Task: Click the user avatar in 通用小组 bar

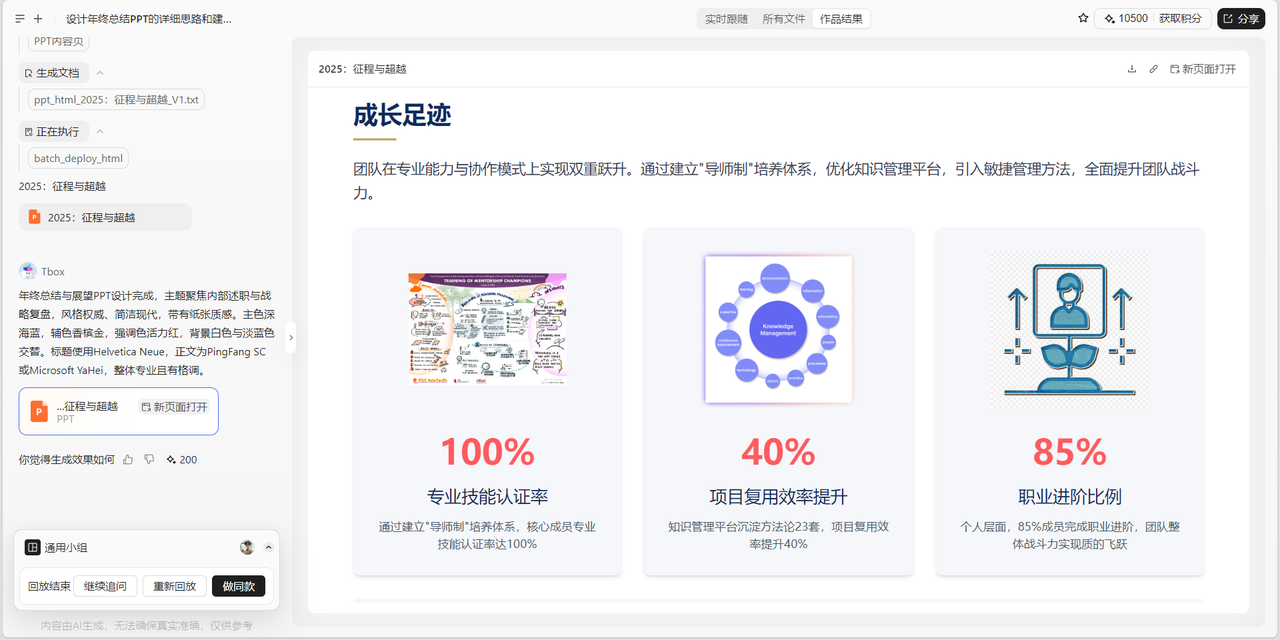Action: click(x=247, y=547)
